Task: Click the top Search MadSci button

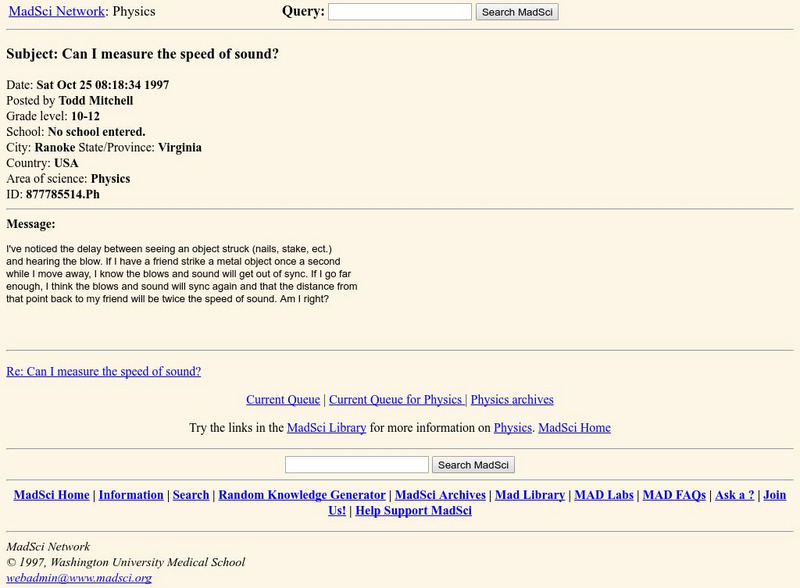Action: tap(517, 12)
